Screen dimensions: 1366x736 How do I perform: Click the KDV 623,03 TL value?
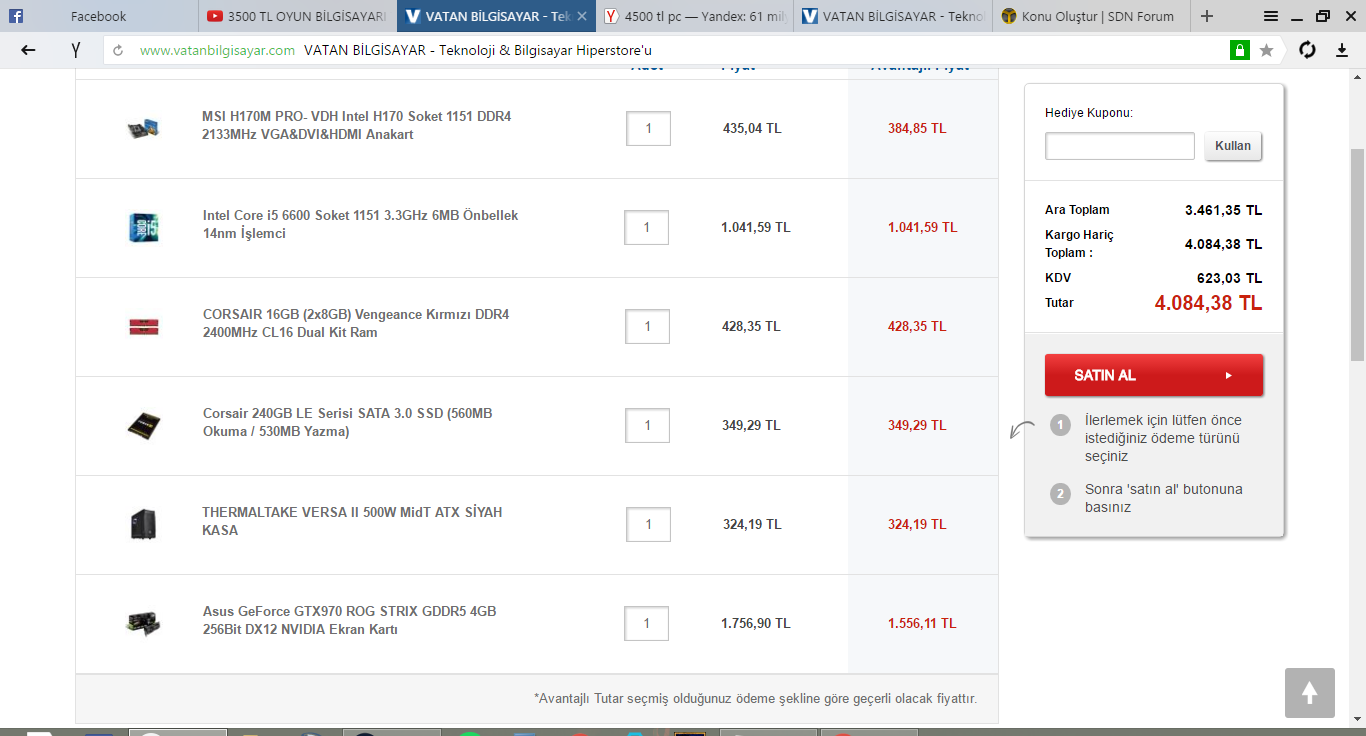(1229, 278)
